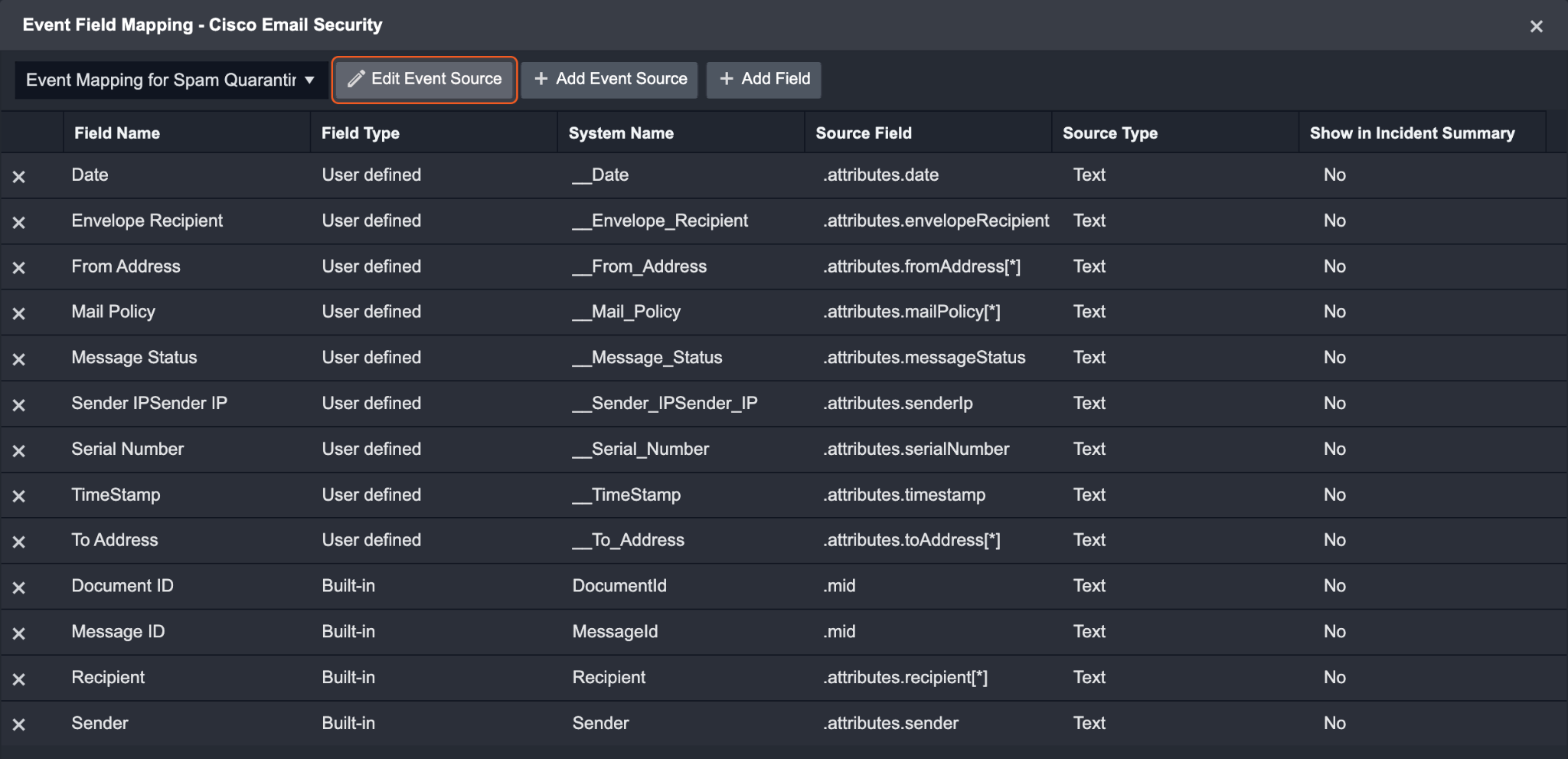Click .attributes.toAddress[*] source field

(912, 540)
